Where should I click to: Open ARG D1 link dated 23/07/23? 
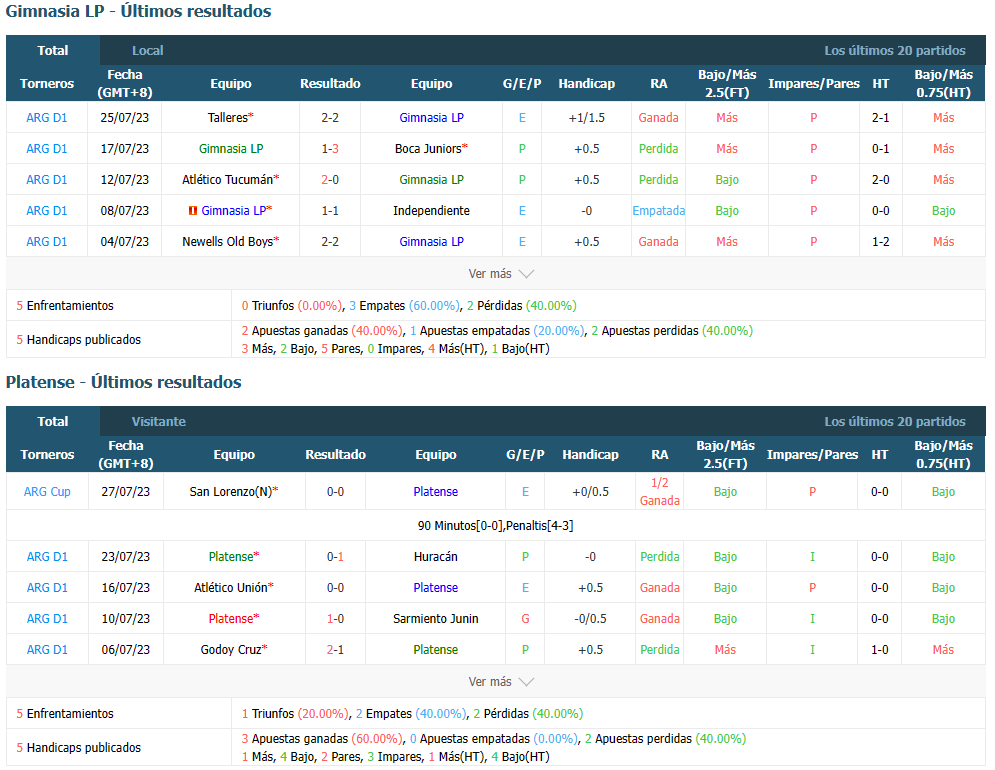tap(47, 557)
